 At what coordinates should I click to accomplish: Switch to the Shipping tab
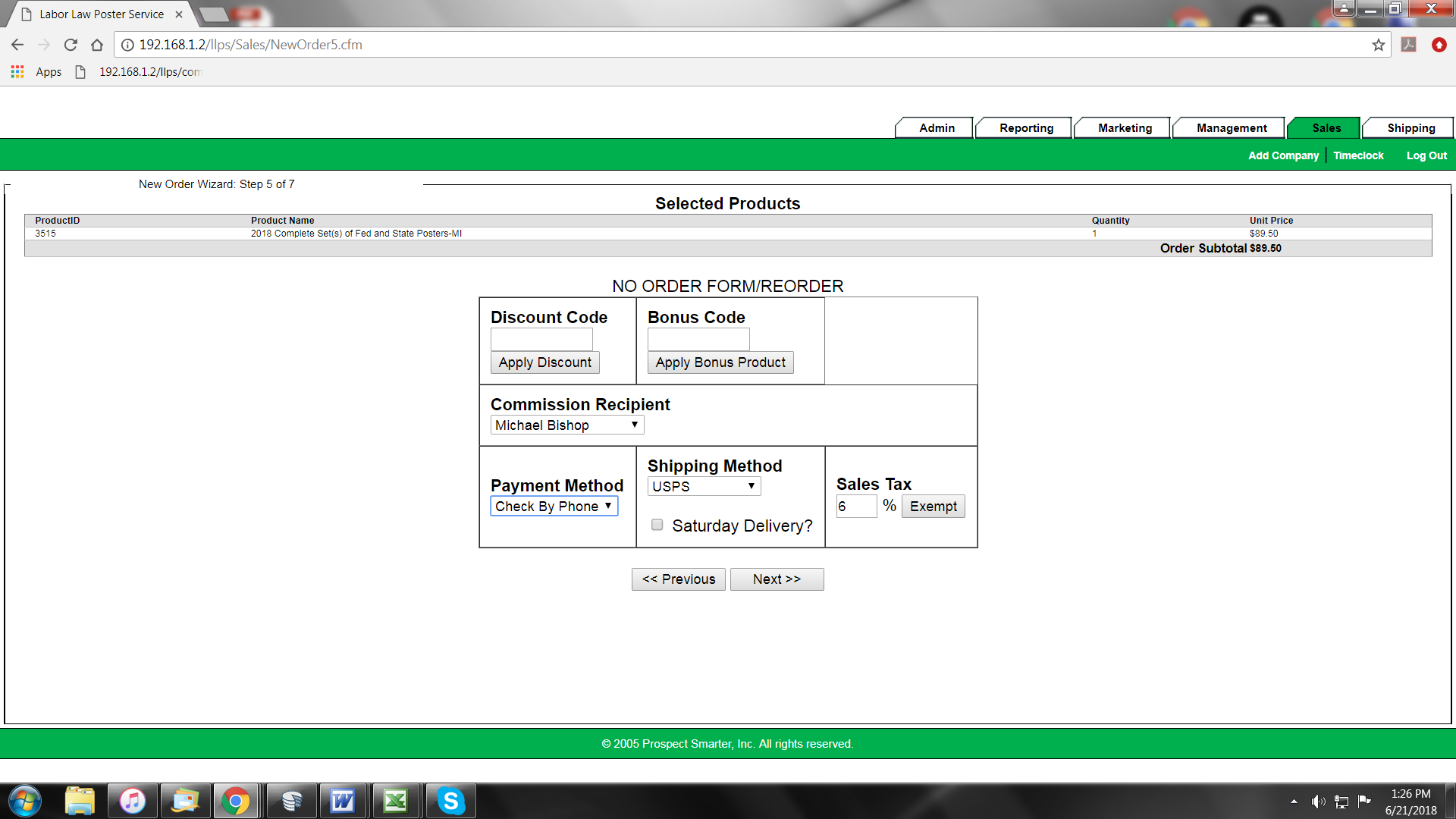tap(1410, 128)
